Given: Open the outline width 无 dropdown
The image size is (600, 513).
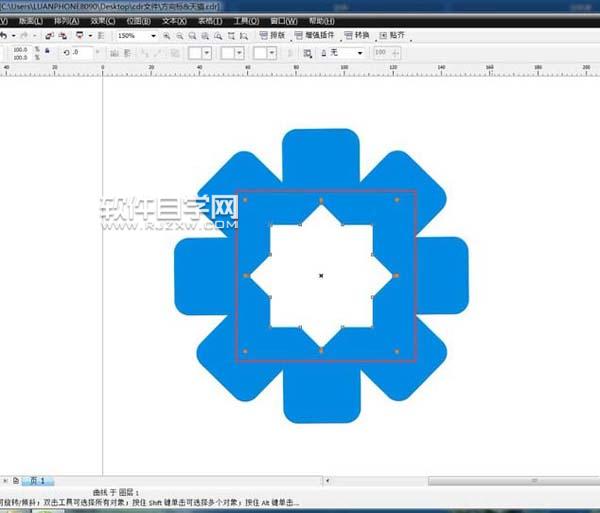Looking at the screenshot, I should (x=364, y=52).
